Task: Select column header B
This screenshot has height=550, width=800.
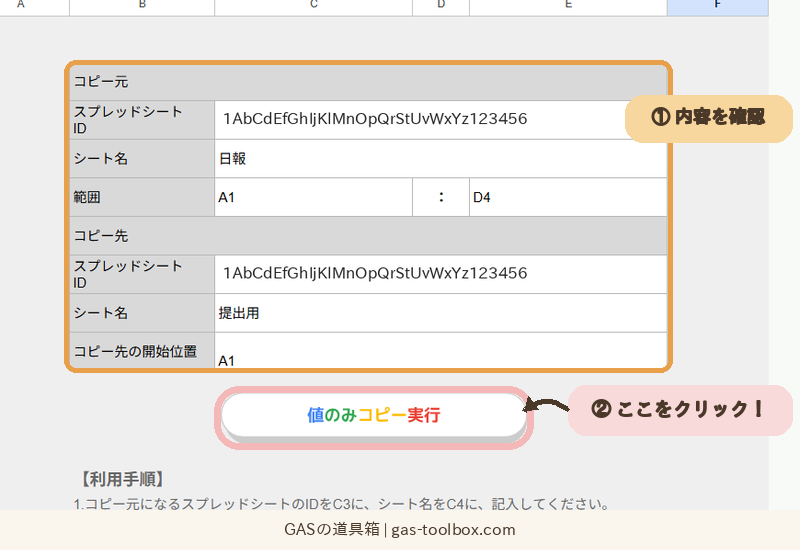Action: pos(142,7)
